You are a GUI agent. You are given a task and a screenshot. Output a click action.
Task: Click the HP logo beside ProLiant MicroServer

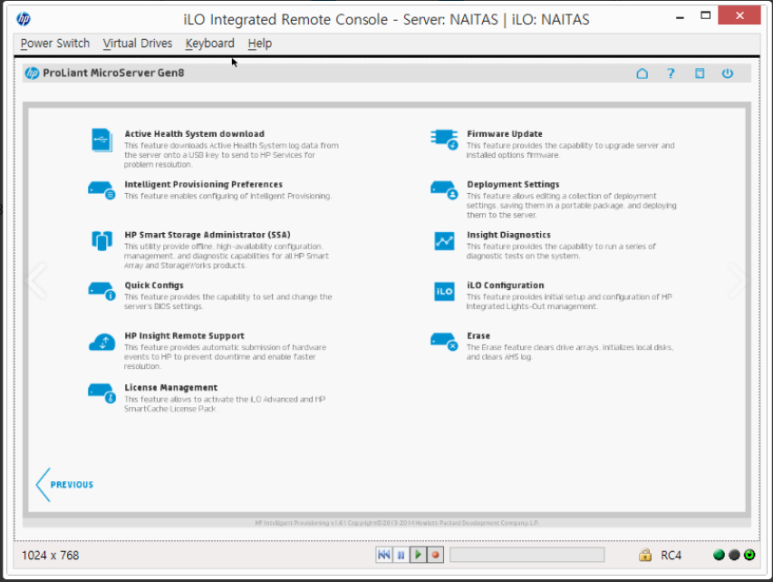[32, 73]
